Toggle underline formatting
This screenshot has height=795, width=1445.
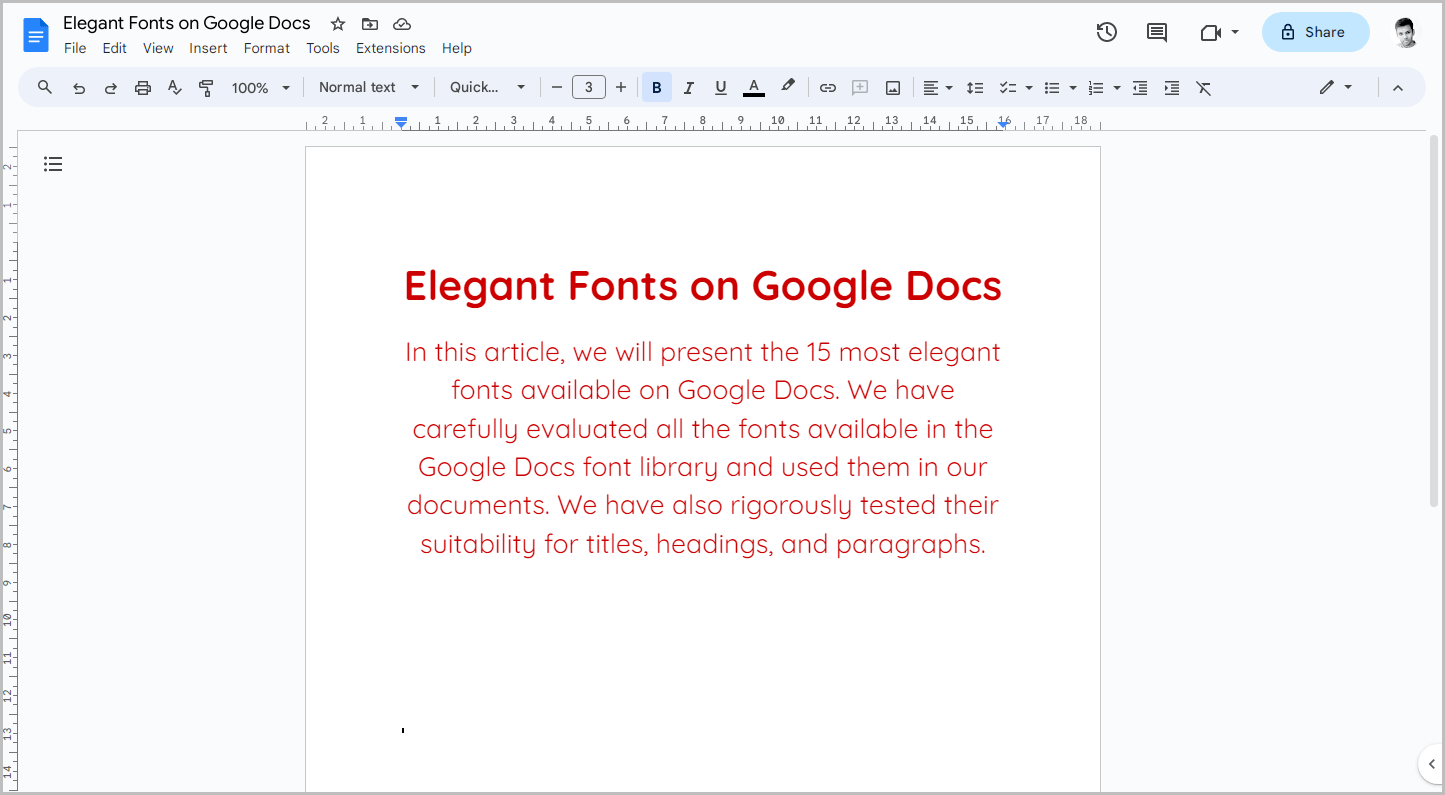[720, 87]
